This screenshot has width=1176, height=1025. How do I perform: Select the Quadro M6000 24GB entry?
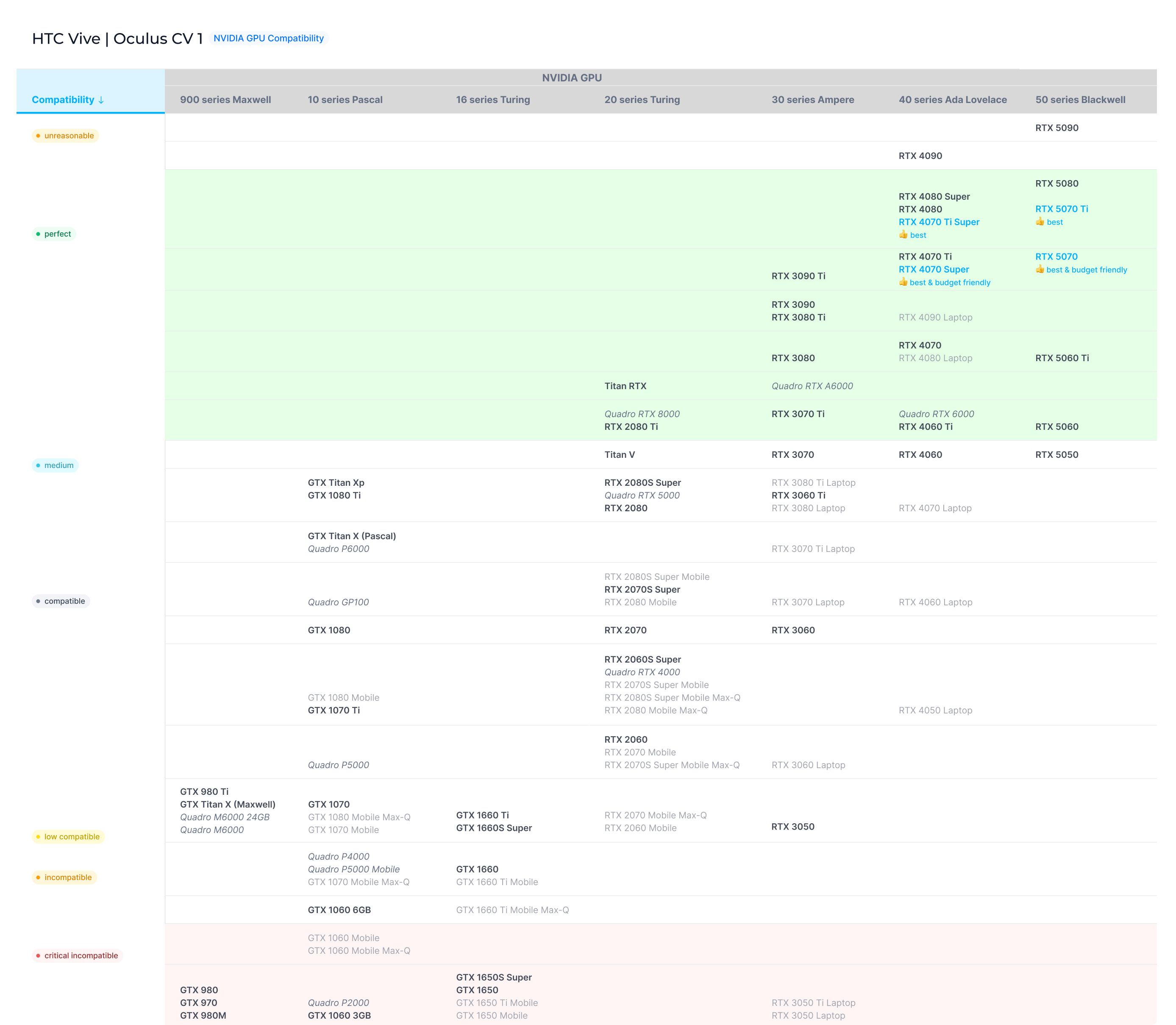pos(225,817)
